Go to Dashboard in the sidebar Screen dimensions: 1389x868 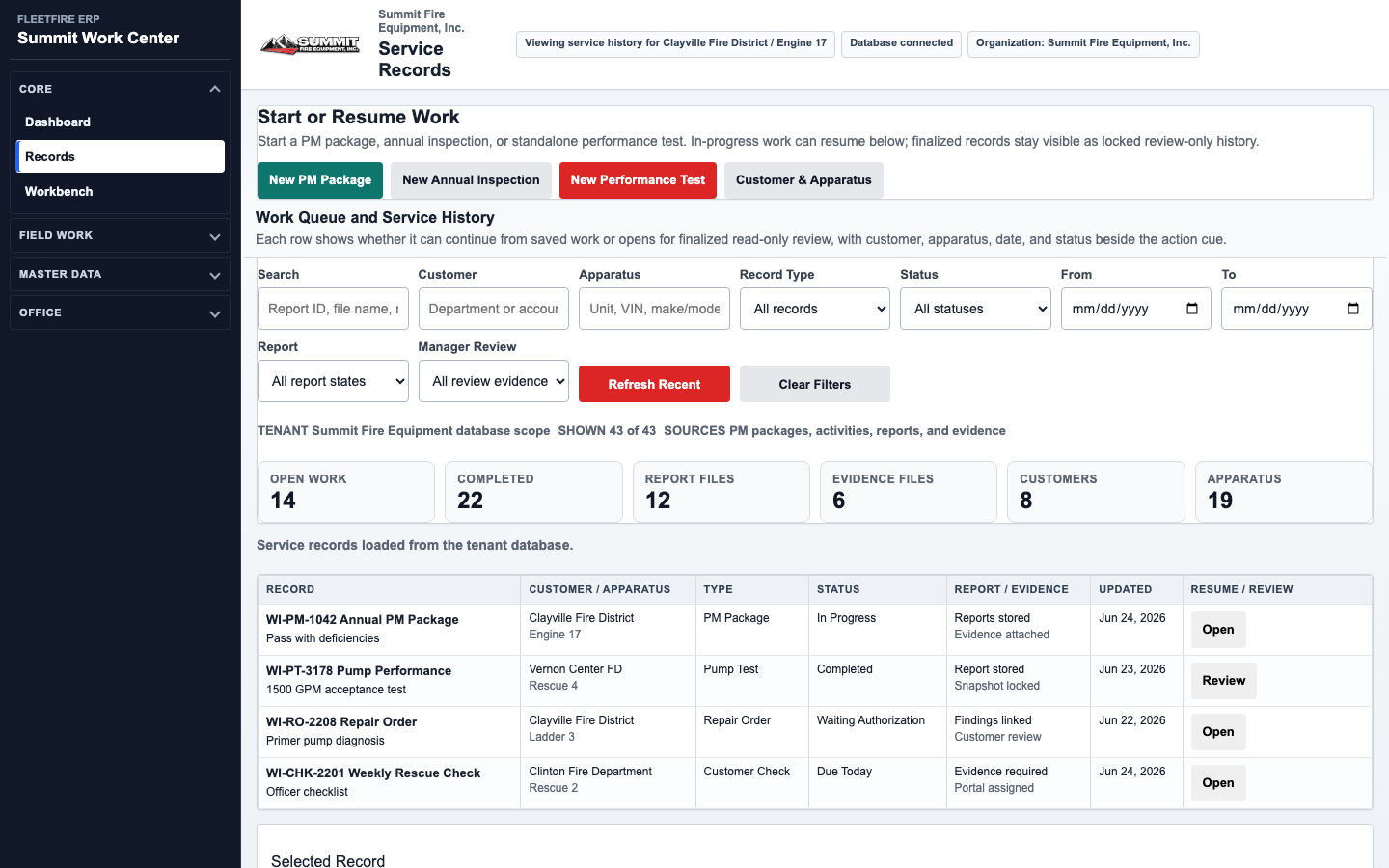[x=121, y=122]
